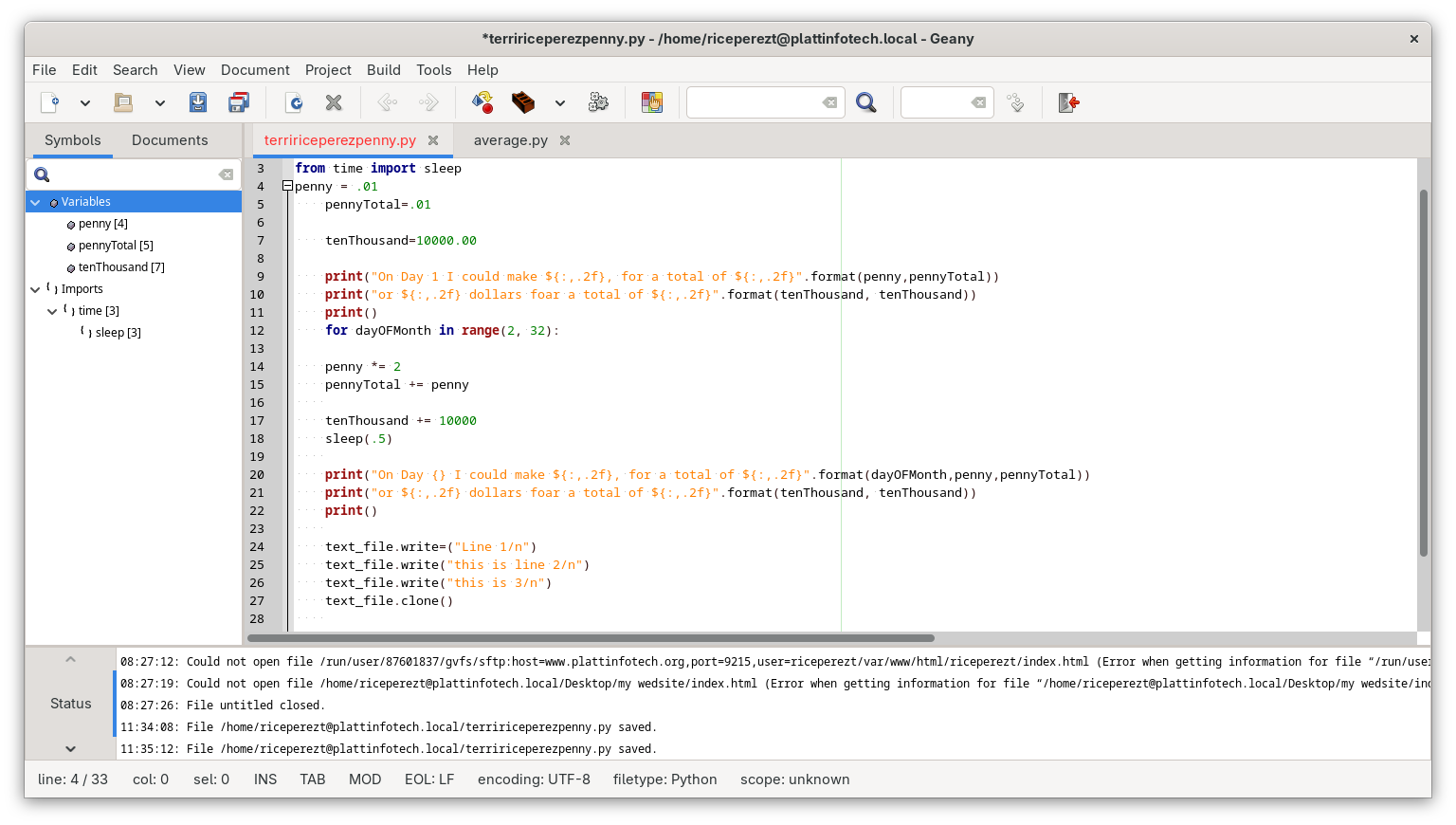Click the 'filetype: Python' statusbar entry
This screenshot has width=1456, height=825.
(x=664, y=779)
